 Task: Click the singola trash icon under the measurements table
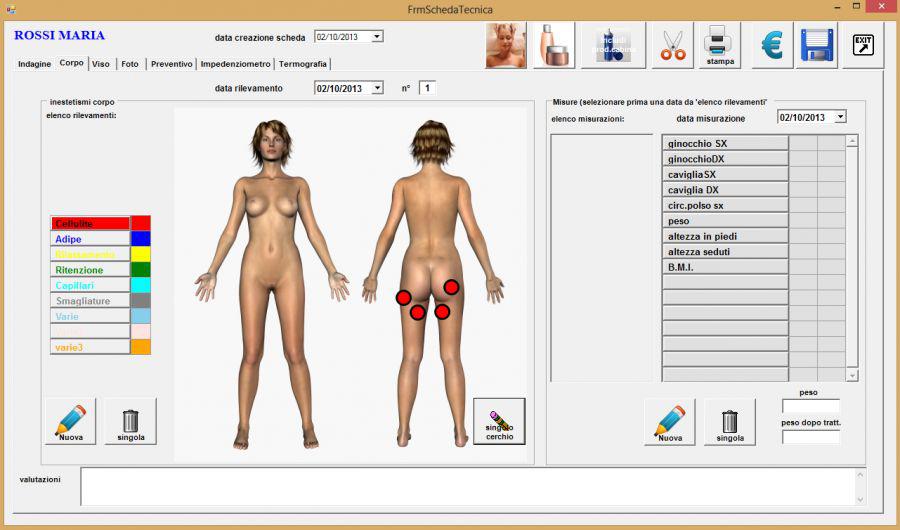click(730, 421)
